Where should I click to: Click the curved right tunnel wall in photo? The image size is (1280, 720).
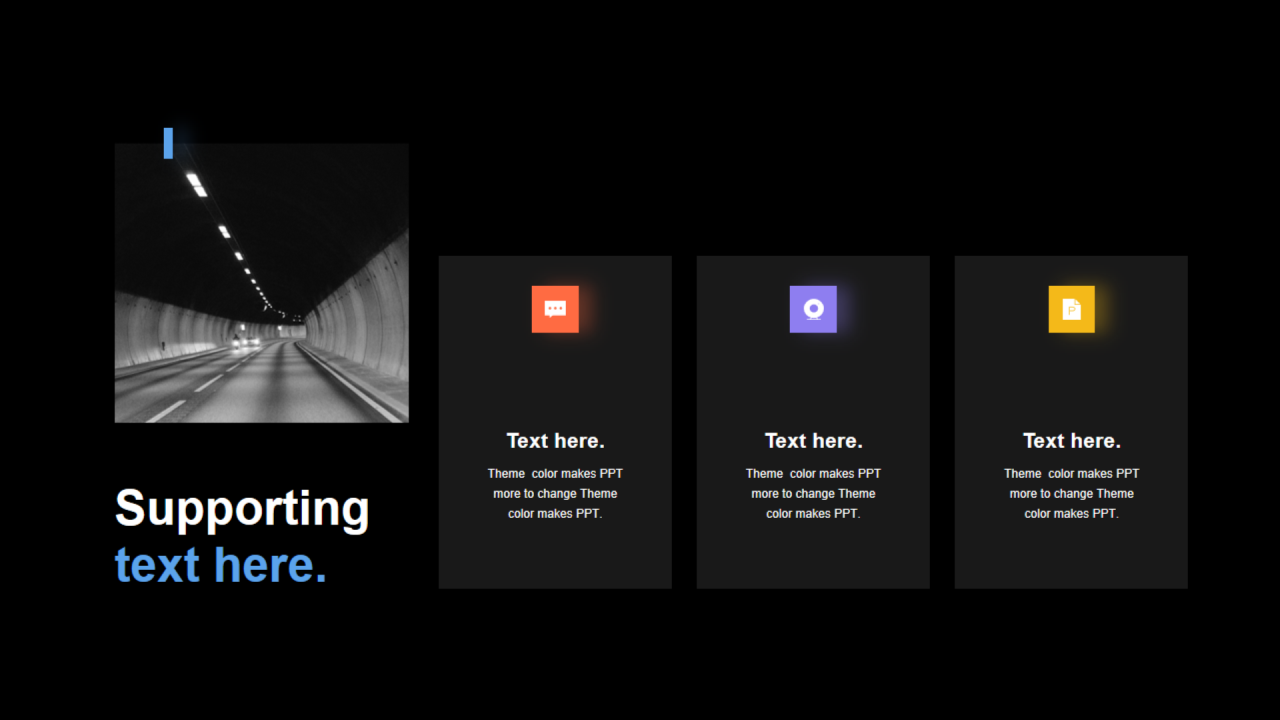click(x=370, y=310)
